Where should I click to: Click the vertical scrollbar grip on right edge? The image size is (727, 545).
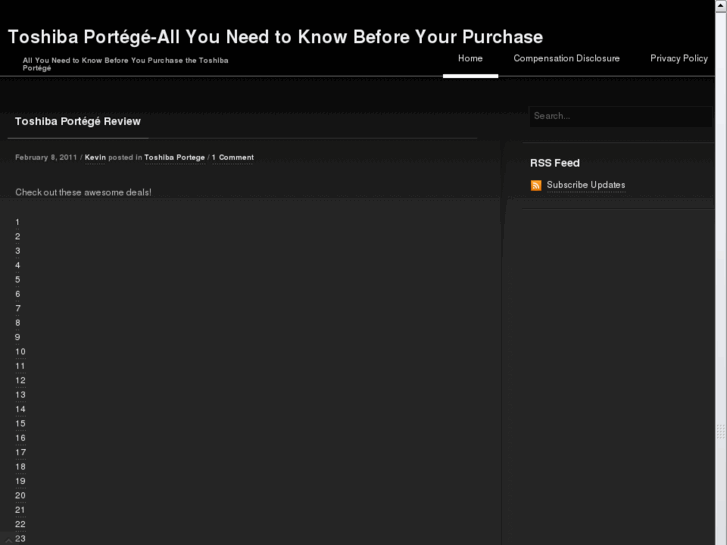721,432
